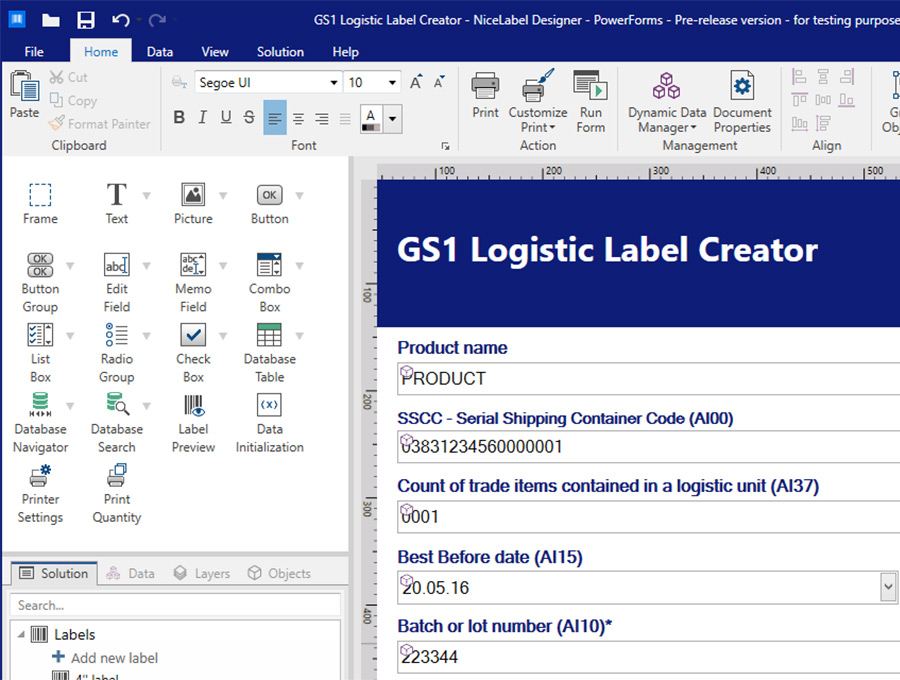Select the Radio Group tool
Screen dimensions: 900x680
(117, 352)
